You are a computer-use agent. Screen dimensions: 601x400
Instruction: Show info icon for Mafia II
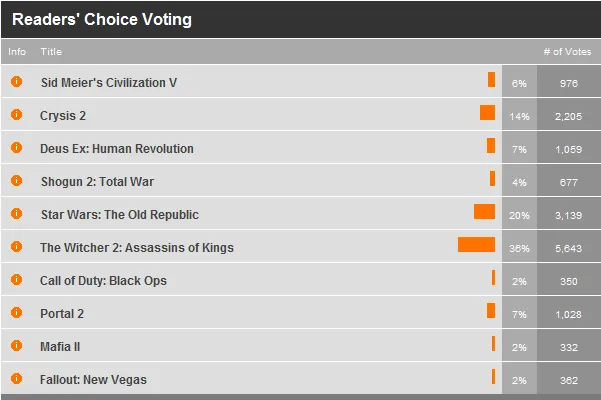[x=16, y=346]
